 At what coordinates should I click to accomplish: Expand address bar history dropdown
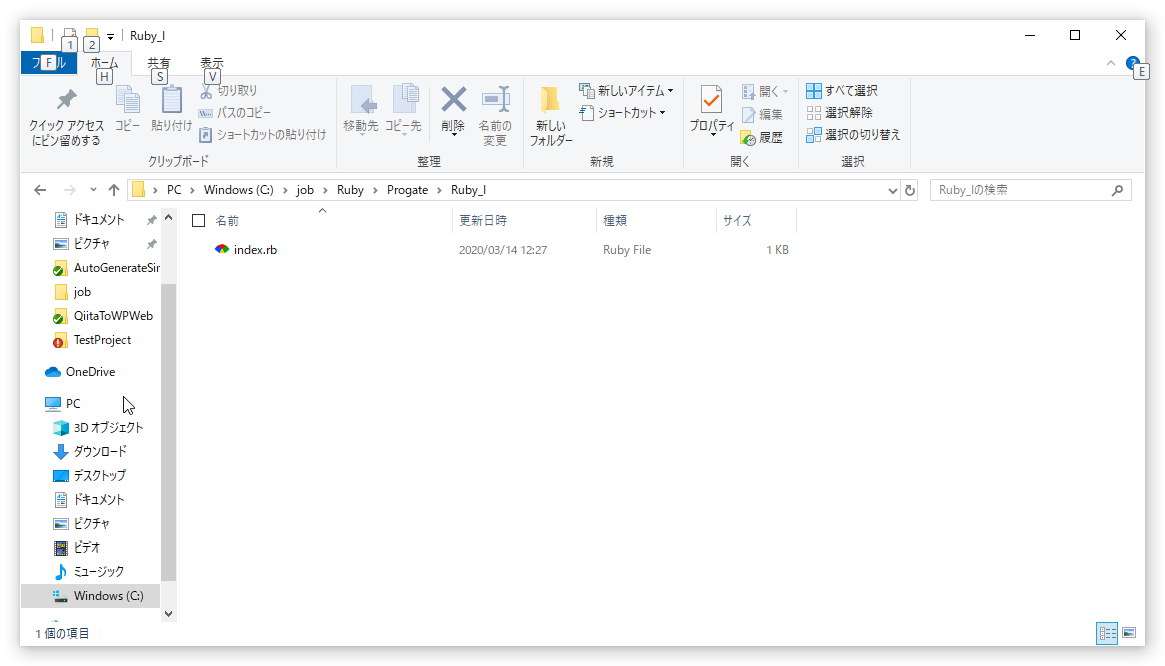[892, 190]
